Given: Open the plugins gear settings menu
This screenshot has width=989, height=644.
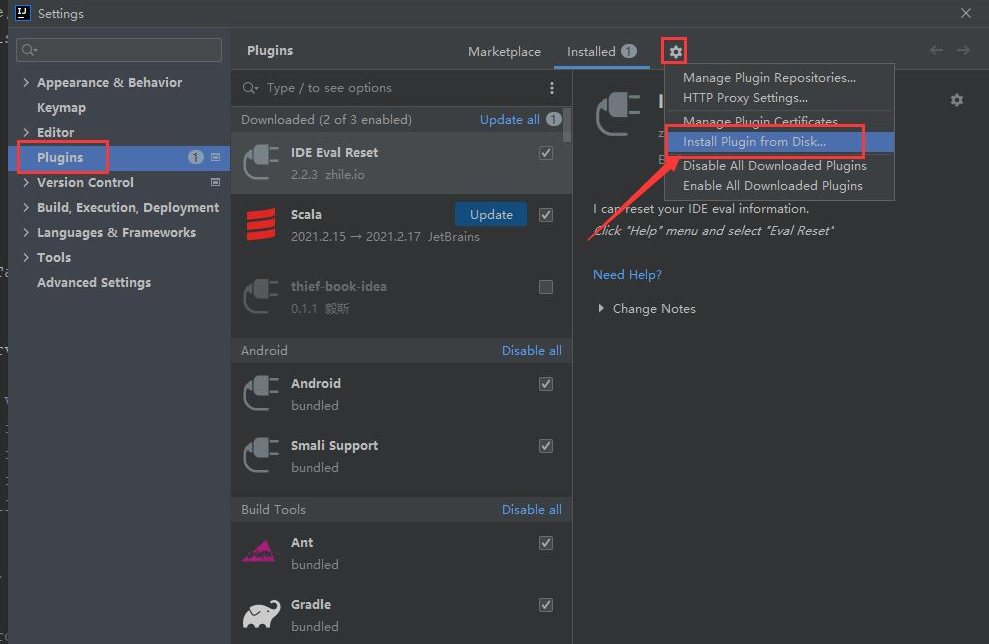Looking at the screenshot, I should (x=675, y=51).
